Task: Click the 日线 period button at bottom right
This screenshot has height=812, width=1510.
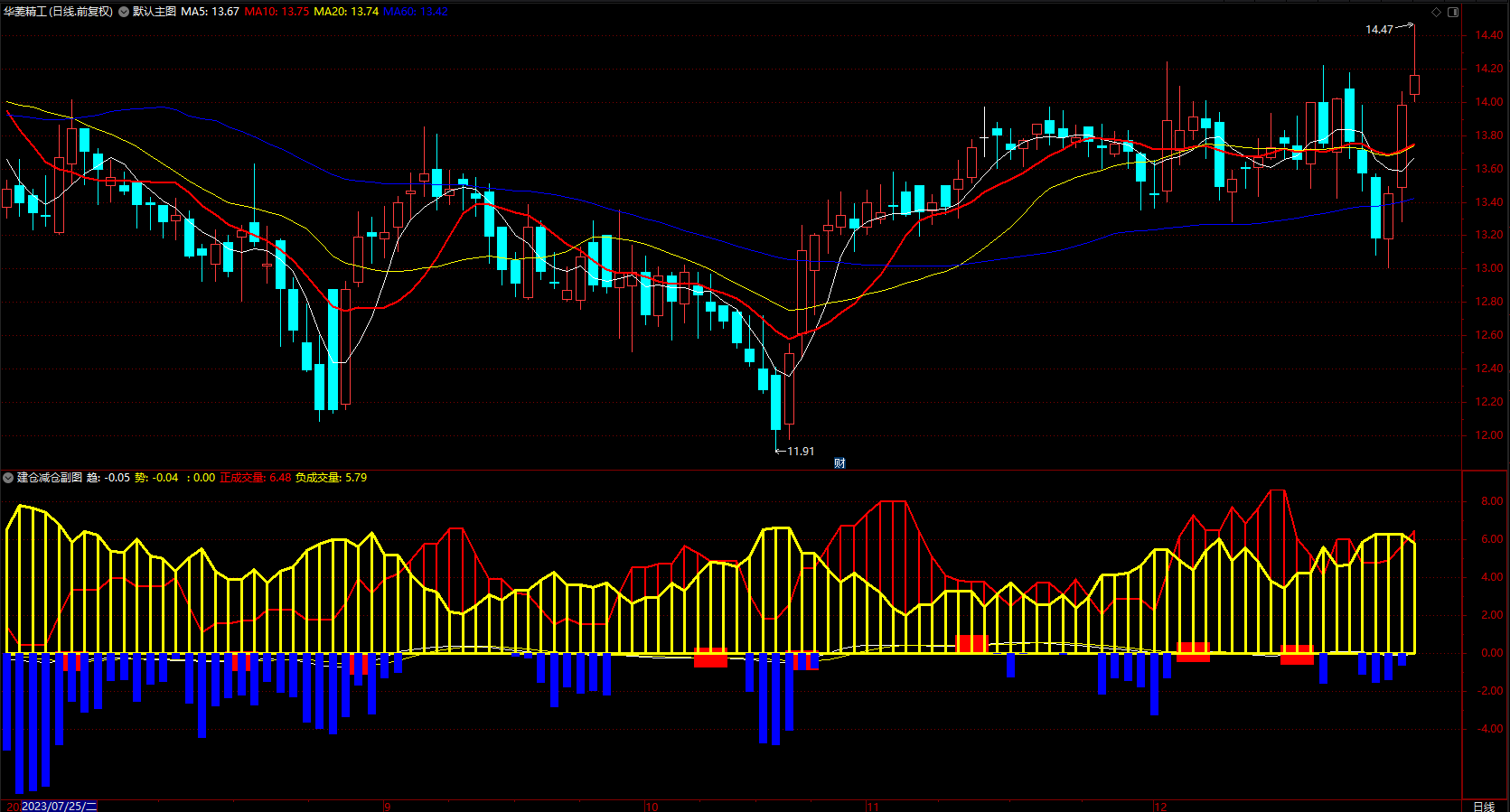Action: pyautogui.click(x=1484, y=807)
